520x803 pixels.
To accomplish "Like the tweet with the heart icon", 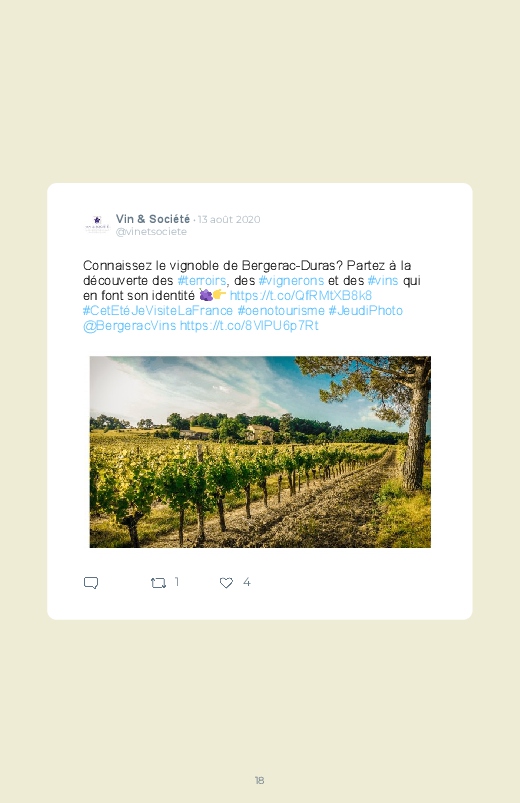I will (x=226, y=583).
